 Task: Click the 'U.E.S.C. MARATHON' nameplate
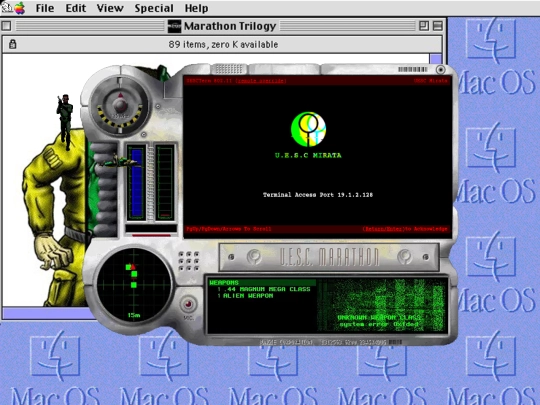tap(329, 257)
